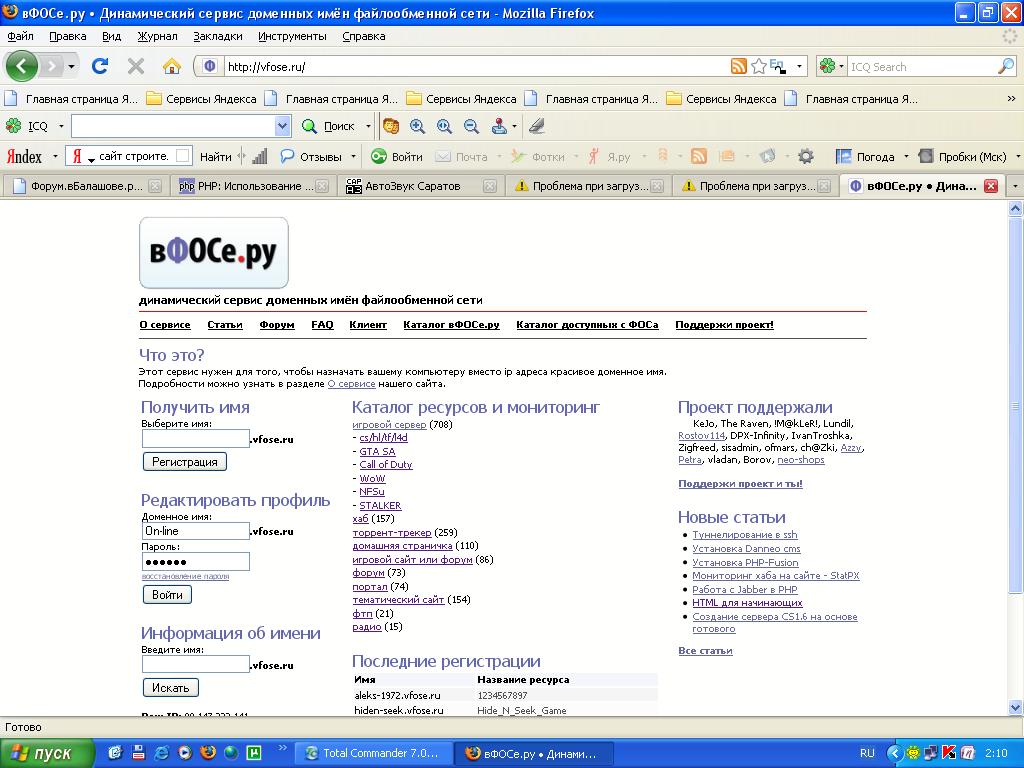
Task: Switch to the АвтоЗвук Саратов tab
Action: coord(412,186)
